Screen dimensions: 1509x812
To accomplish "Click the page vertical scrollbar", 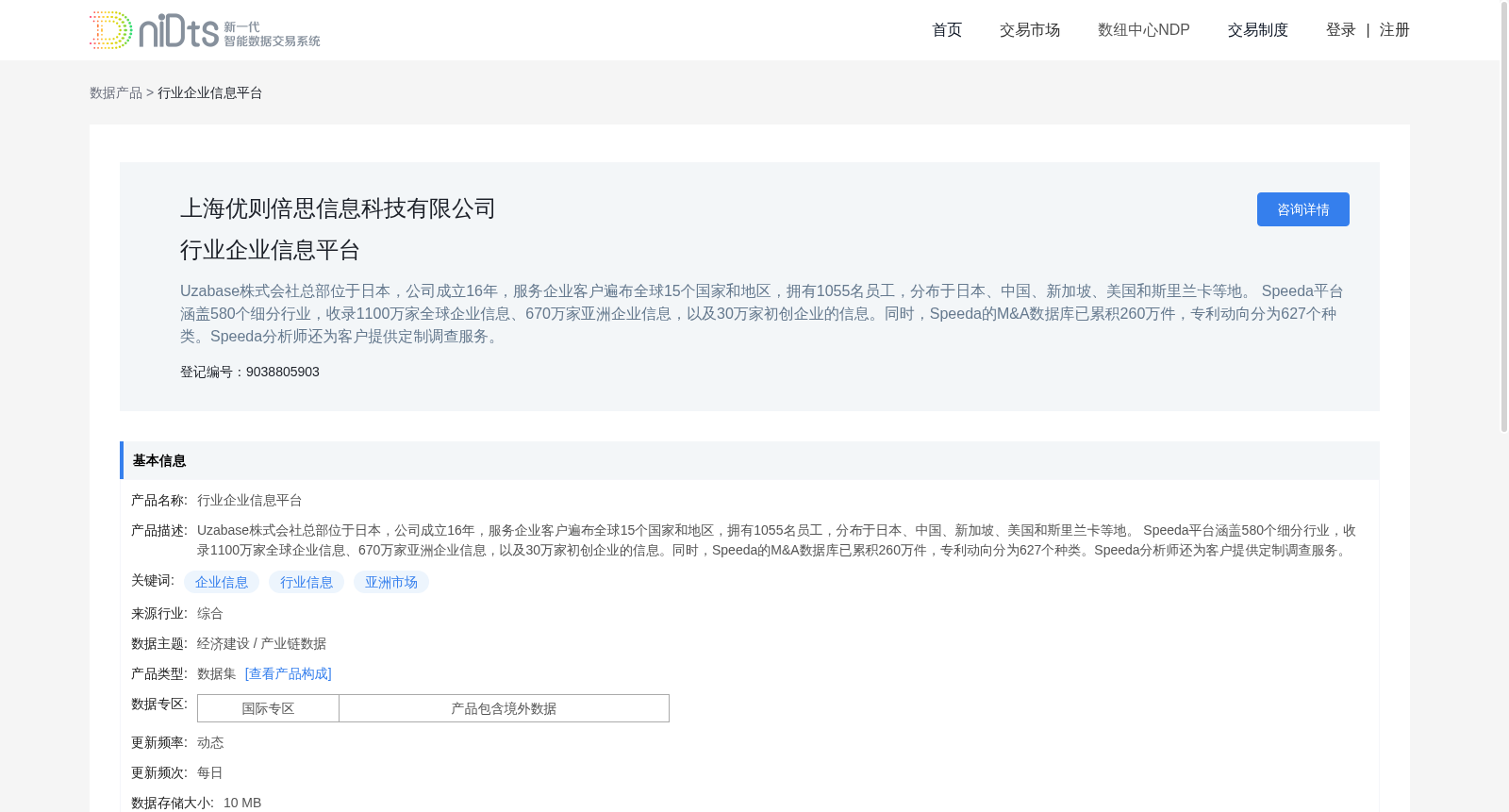I will coord(1504,217).
